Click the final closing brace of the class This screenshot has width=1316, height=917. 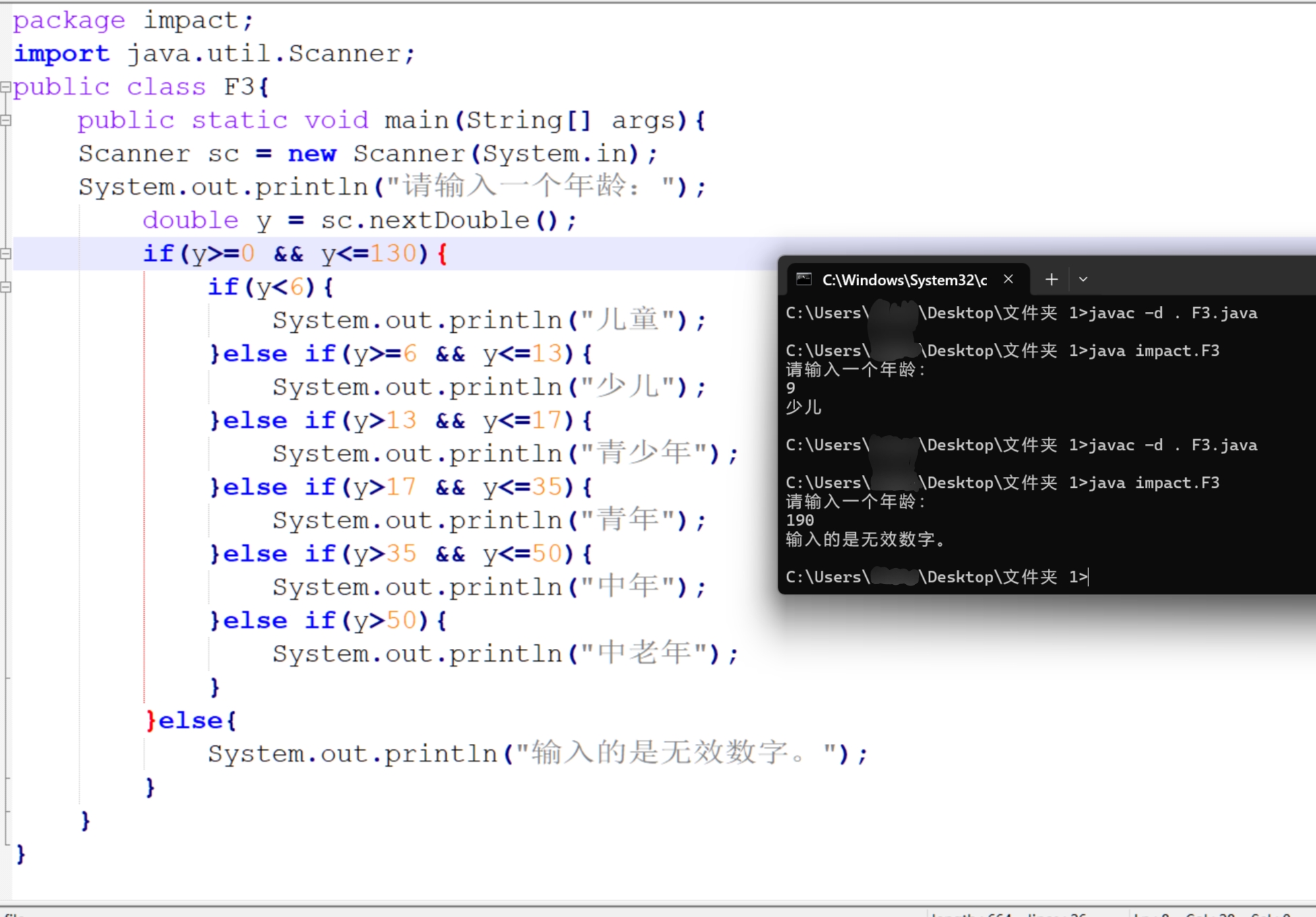coord(20,854)
